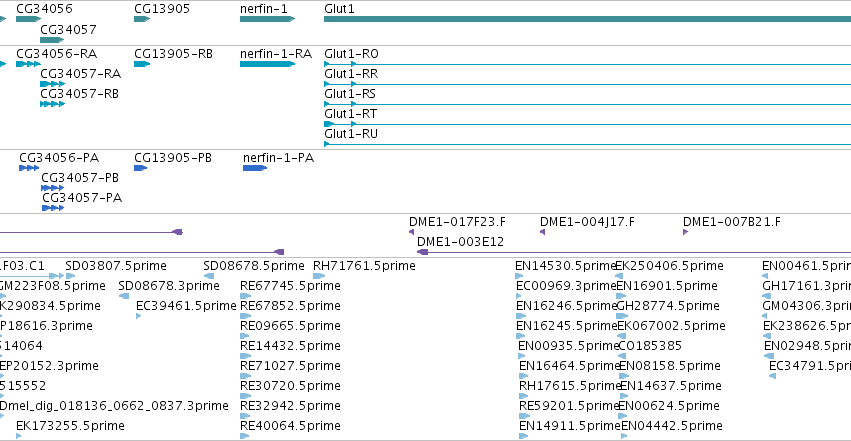This screenshot has width=851, height=441.
Task: Choose EST EN16246.5prime
Action: [566, 306]
